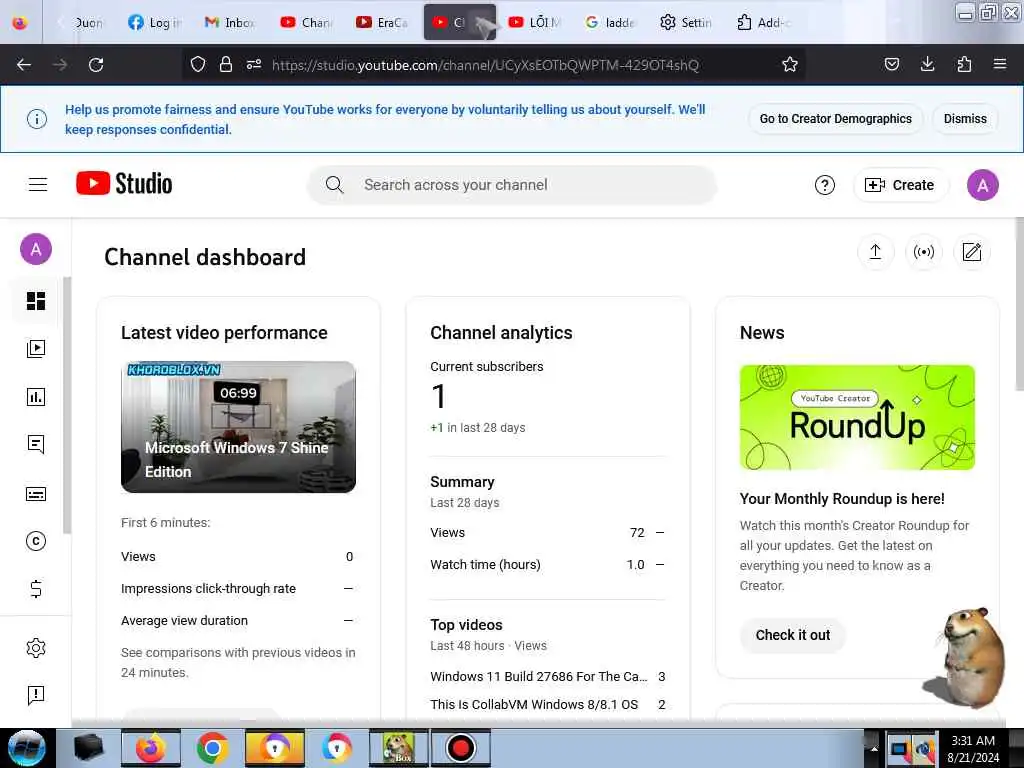The image size is (1024, 768).
Task: Click the Check it out button
Action: [x=792, y=635]
